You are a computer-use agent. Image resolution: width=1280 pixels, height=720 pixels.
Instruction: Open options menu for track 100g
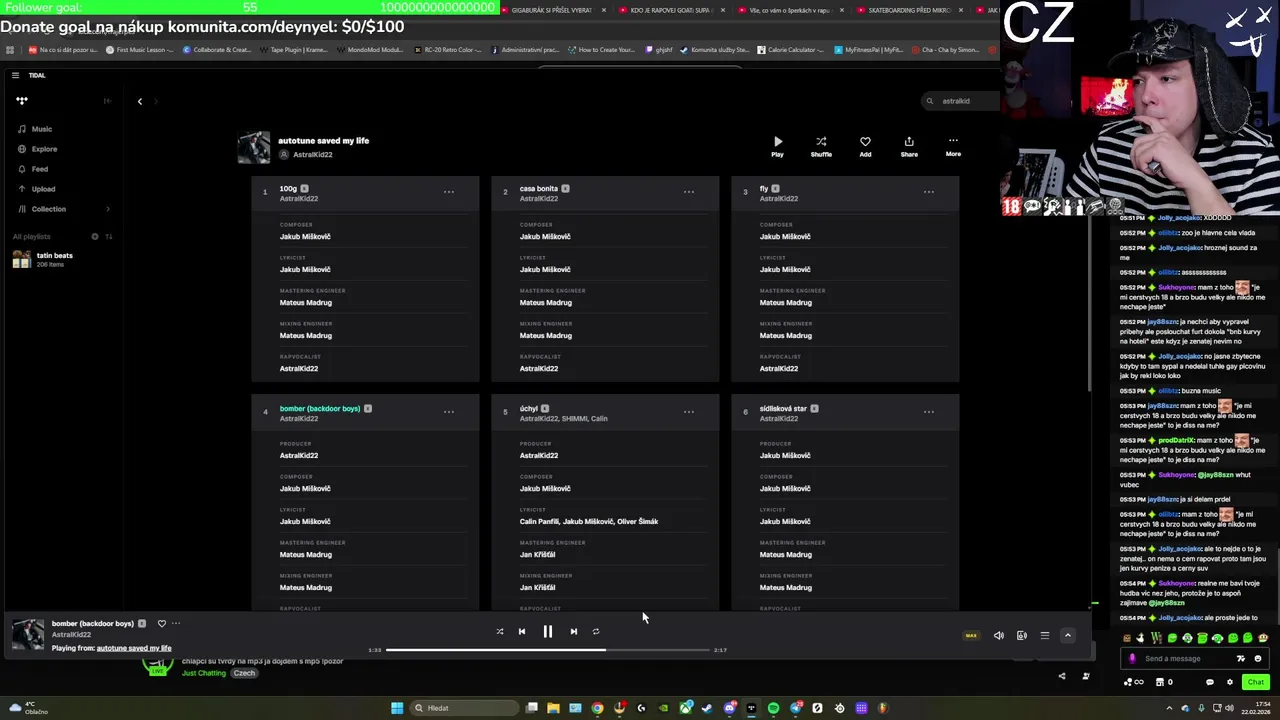pyautogui.click(x=449, y=192)
